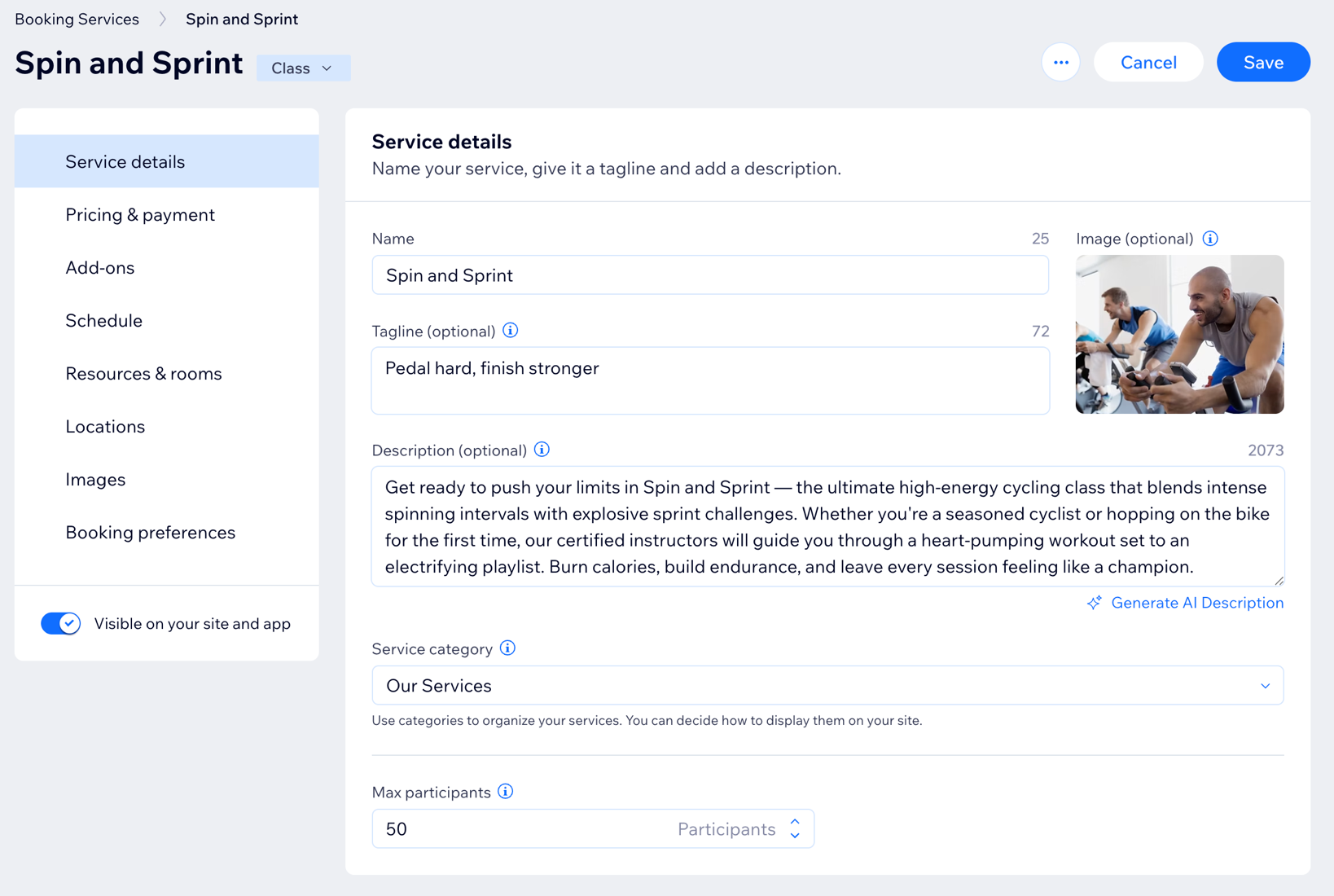
Task: Click the Service category info icon
Action: pos(507,648)
